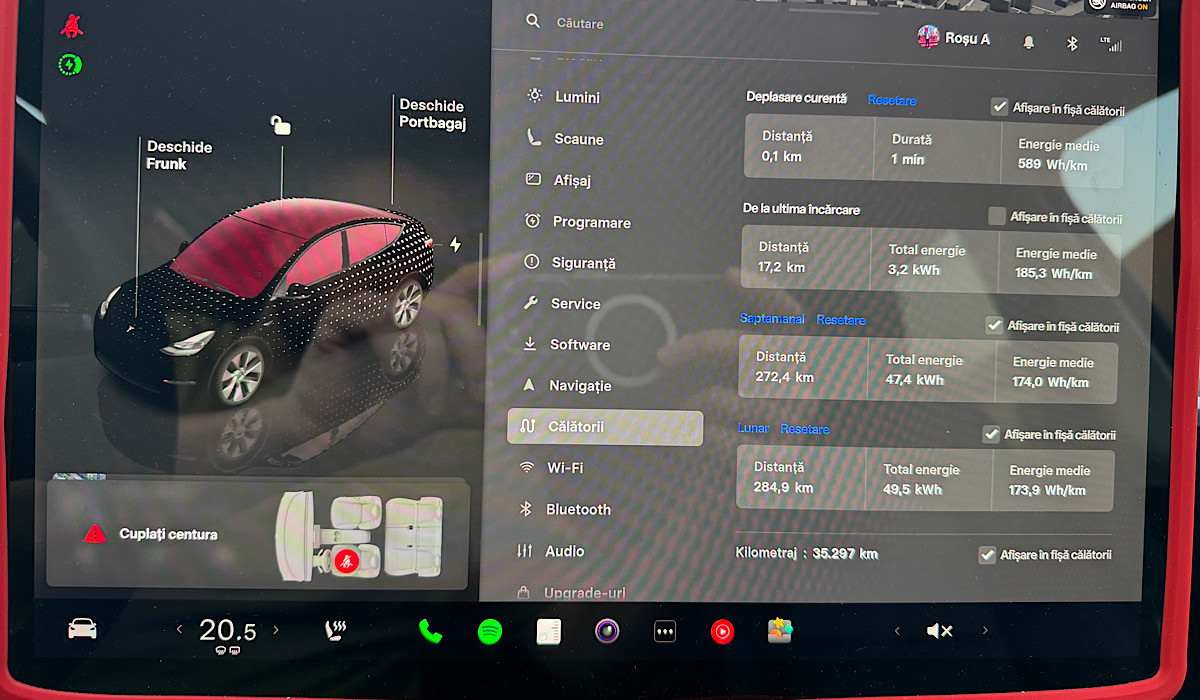Open the Roșu A driver profile menu
The width and height of the screenshot is (1200, 700).
954,39
